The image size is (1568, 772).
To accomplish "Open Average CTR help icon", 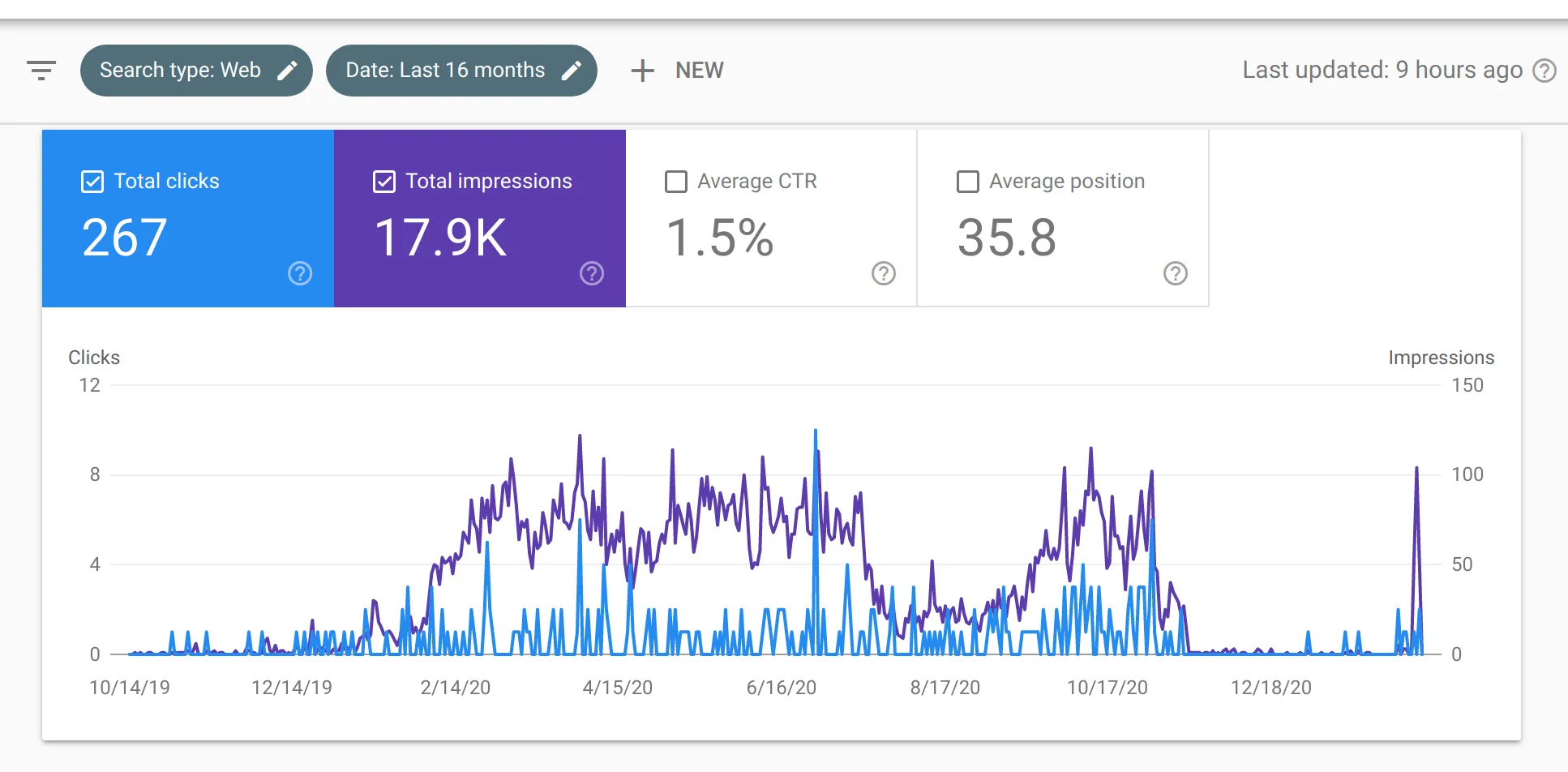I will click(884, 273).
